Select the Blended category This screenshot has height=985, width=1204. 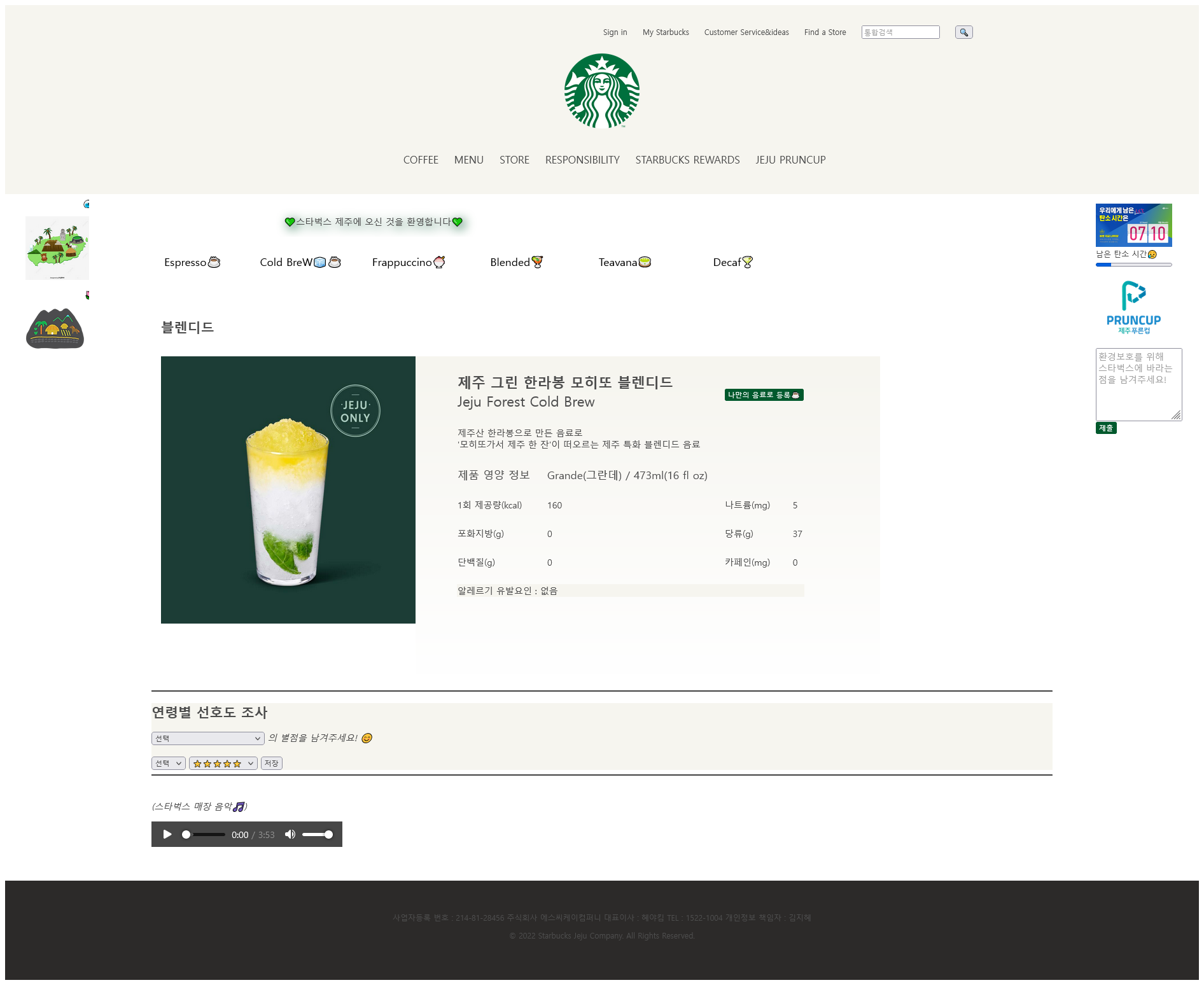pyautogui.click(x=517, y=262)
